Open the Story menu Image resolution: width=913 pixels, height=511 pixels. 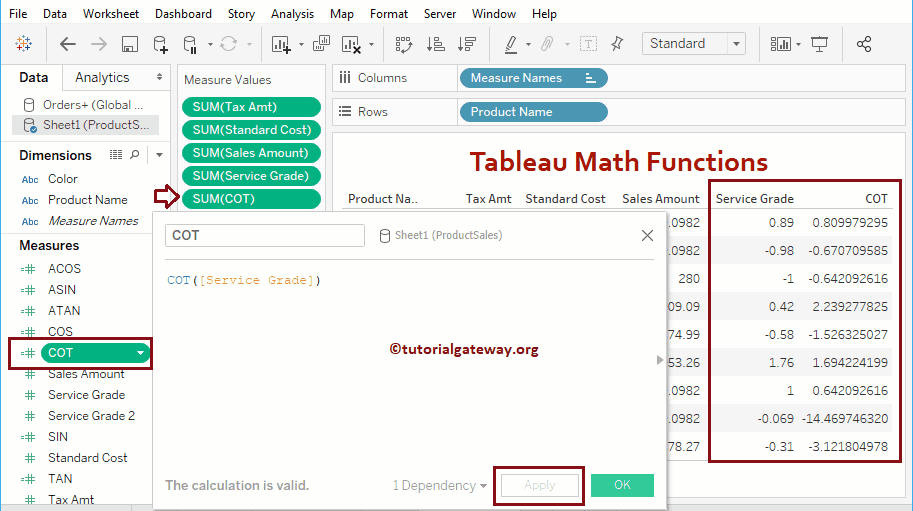pos(241,13)
